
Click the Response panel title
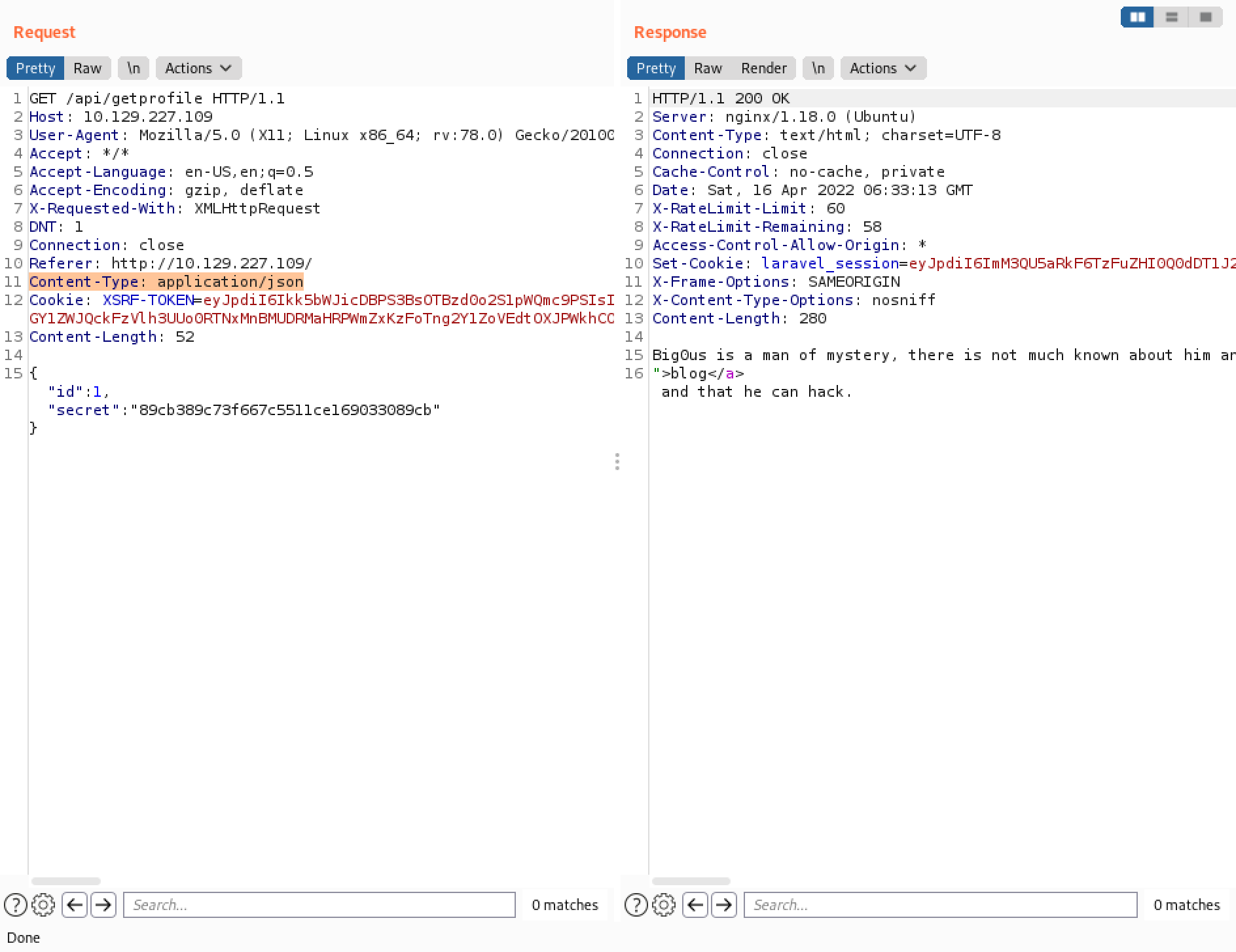coord(670,32)
